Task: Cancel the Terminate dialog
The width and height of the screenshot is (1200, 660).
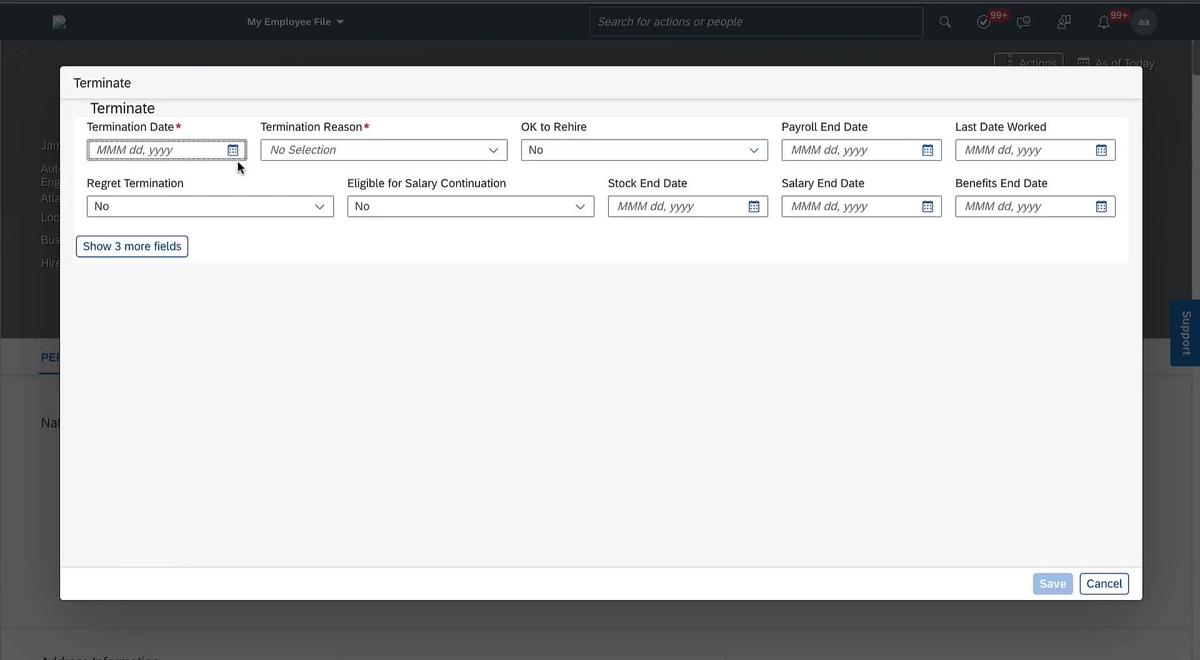Action: click(x=1103, y=583)
